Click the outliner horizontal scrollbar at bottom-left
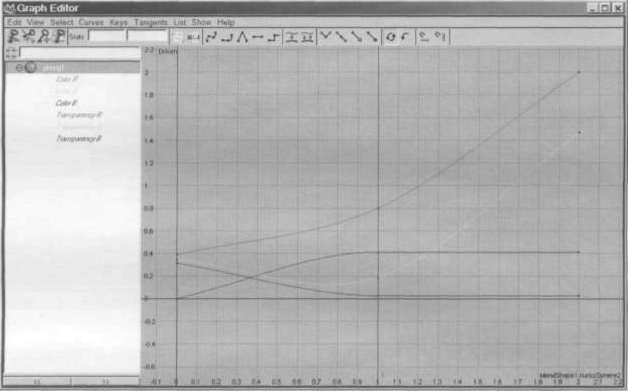628x391 pixels. [72, 381]
